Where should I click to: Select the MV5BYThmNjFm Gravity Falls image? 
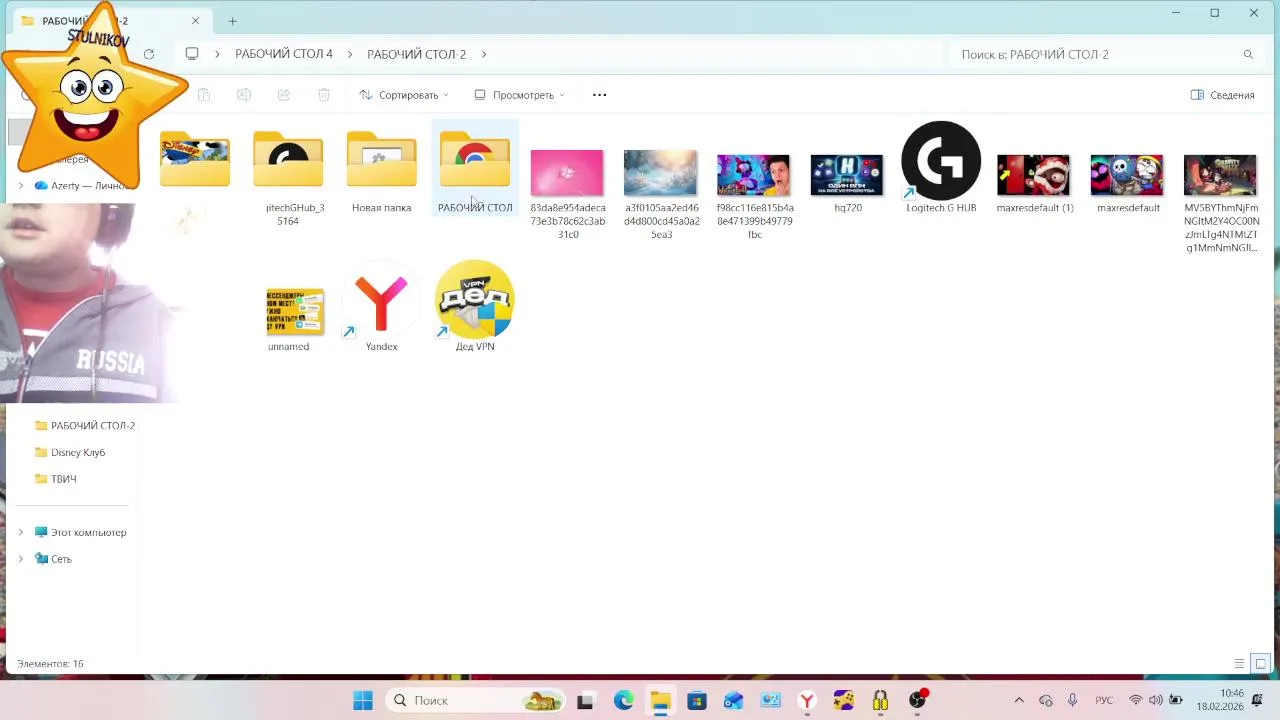1220,174
